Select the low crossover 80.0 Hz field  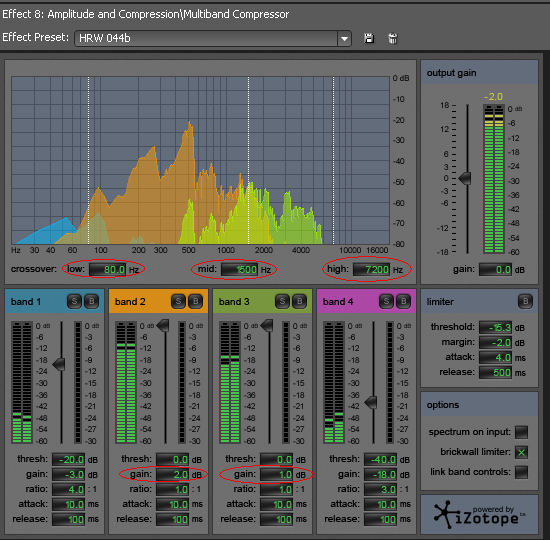click(x=107, y=269)
